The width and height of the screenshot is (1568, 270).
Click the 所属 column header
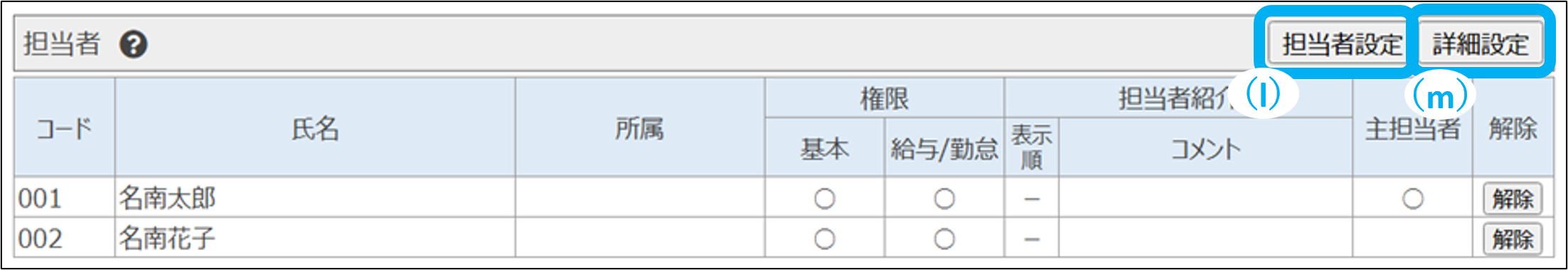point(639,128)
